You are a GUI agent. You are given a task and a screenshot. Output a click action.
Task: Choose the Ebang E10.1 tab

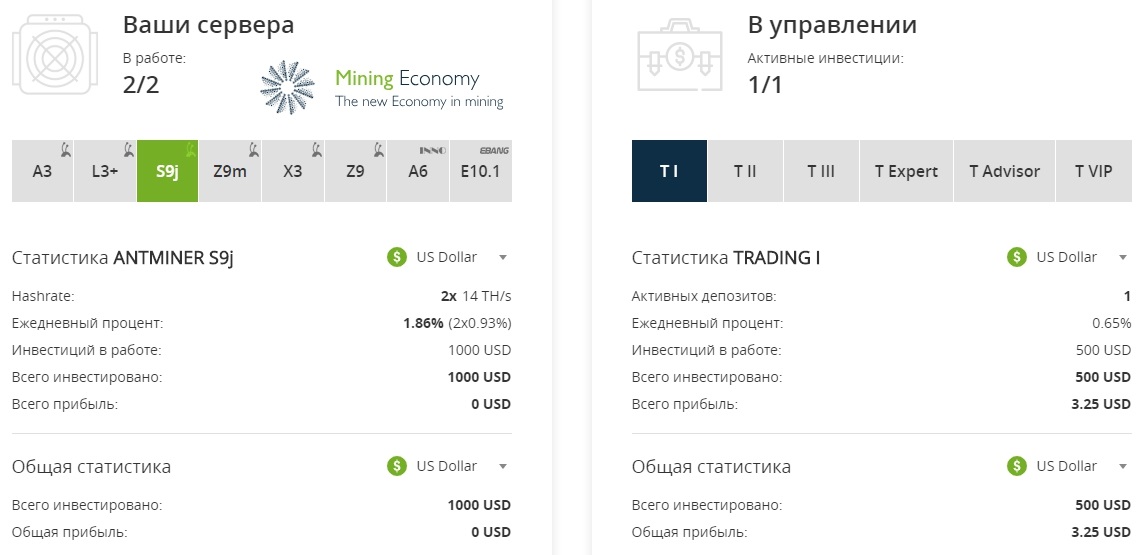tap(481, 171)
